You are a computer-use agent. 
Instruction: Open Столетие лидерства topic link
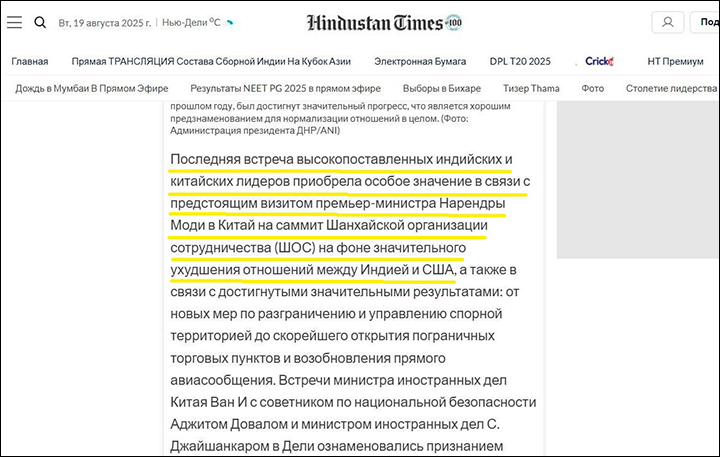(672, 88)
